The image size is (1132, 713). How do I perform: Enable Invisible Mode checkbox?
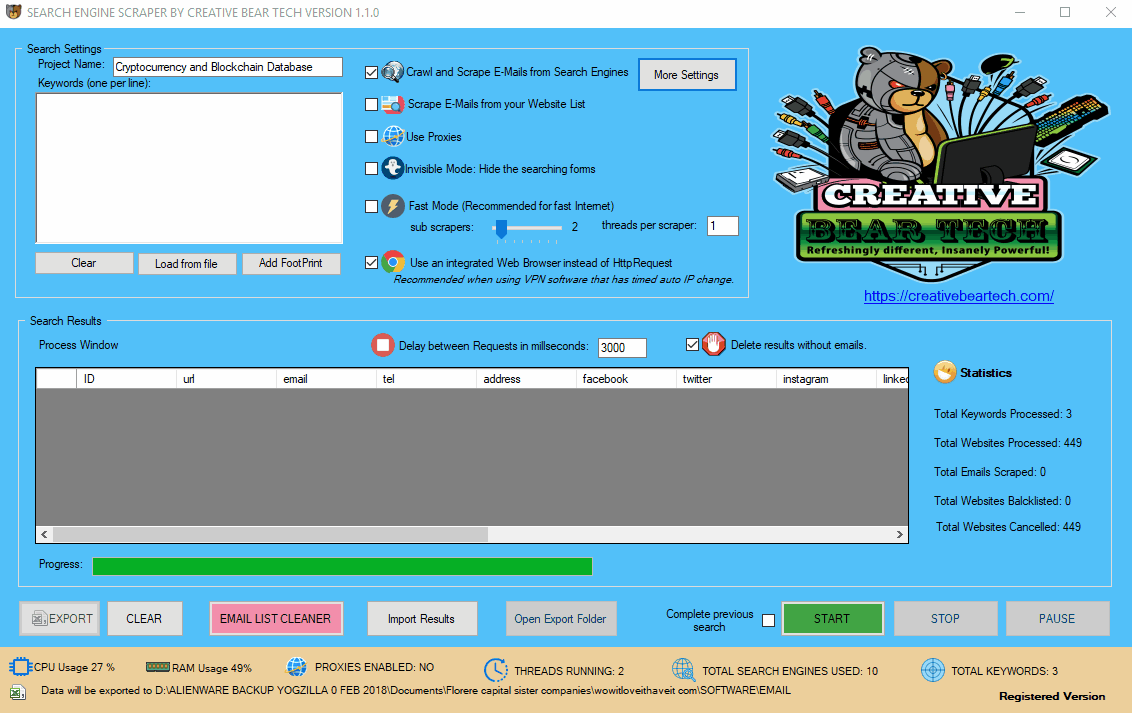pos(371,169)
